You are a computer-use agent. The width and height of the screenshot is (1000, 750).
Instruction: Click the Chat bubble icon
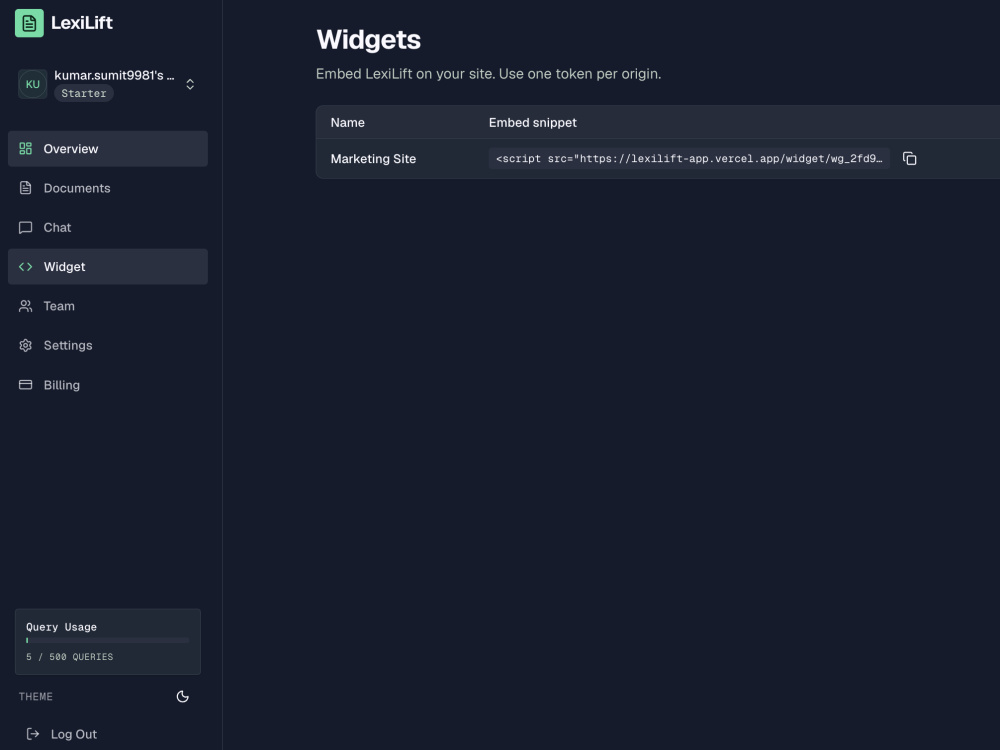[26, 228]
